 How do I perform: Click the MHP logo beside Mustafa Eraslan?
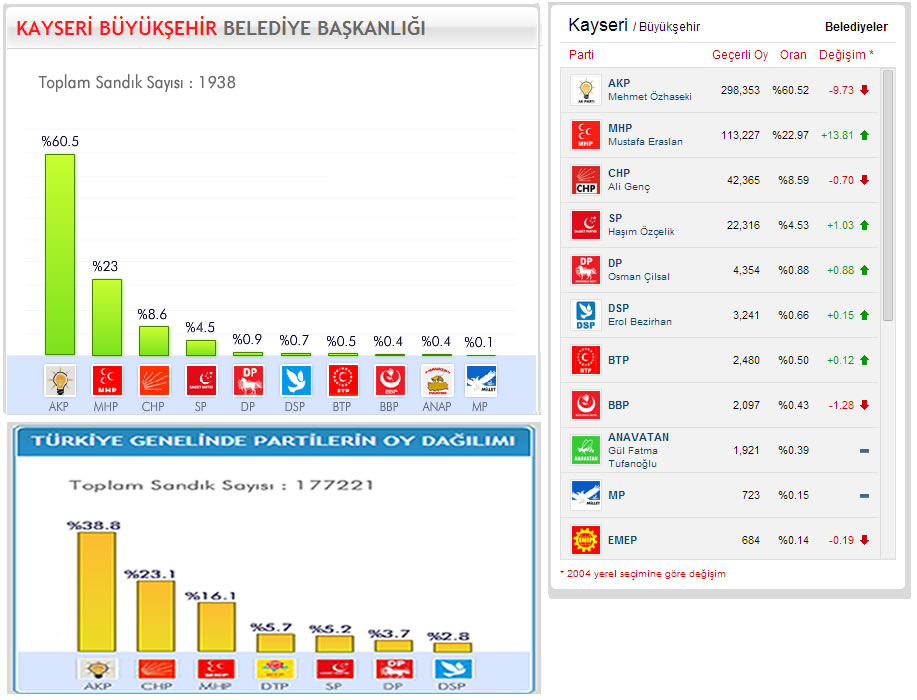tap(585, 135)
